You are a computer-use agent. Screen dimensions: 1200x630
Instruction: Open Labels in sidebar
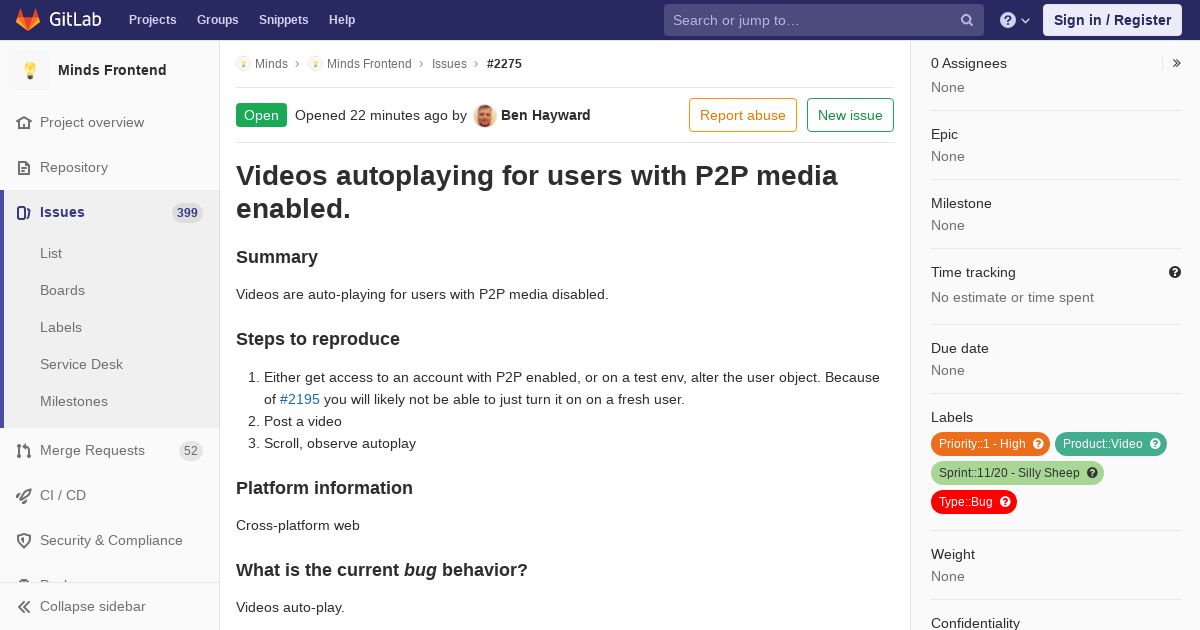[x=61, y=328]
